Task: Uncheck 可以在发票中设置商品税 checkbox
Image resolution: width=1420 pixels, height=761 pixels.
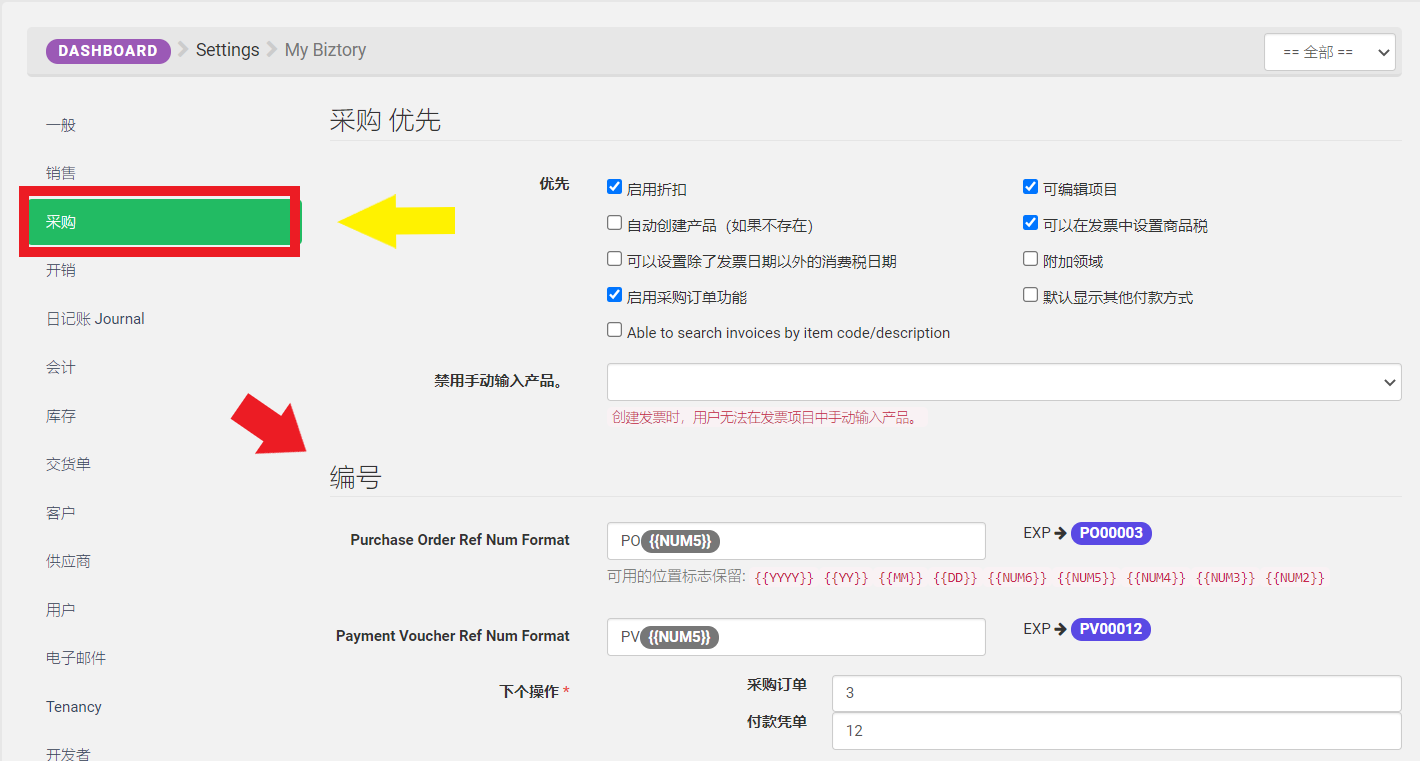Action: 1031,223
